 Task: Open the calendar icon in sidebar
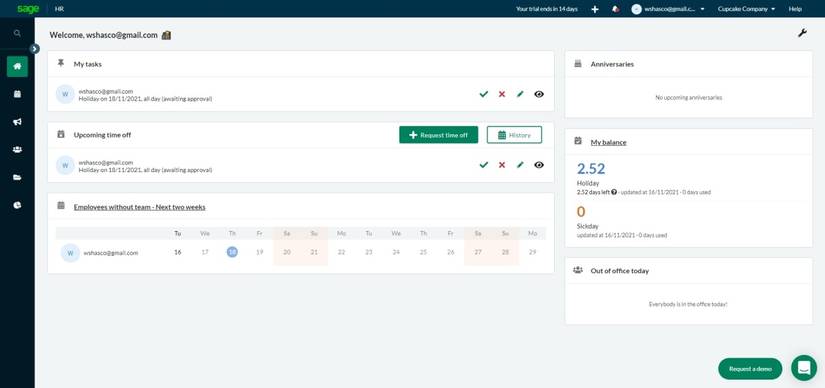17,94
